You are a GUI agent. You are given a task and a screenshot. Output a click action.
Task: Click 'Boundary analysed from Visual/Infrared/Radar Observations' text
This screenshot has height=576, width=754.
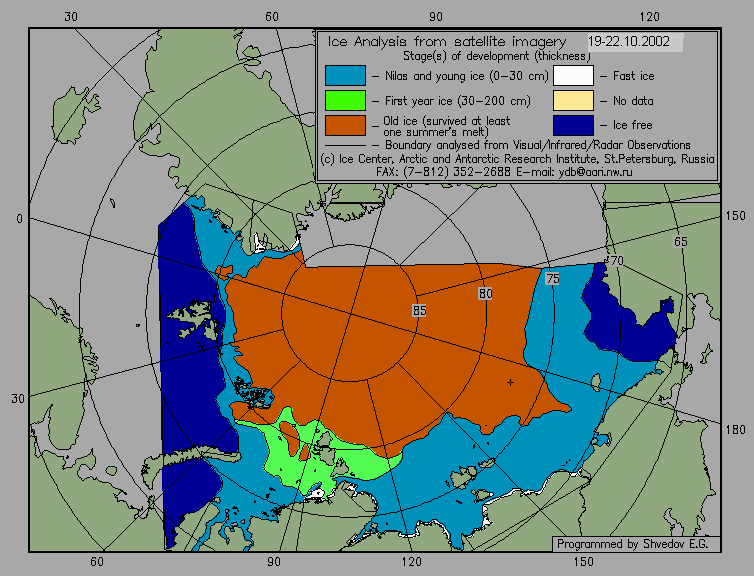[538, 145]
